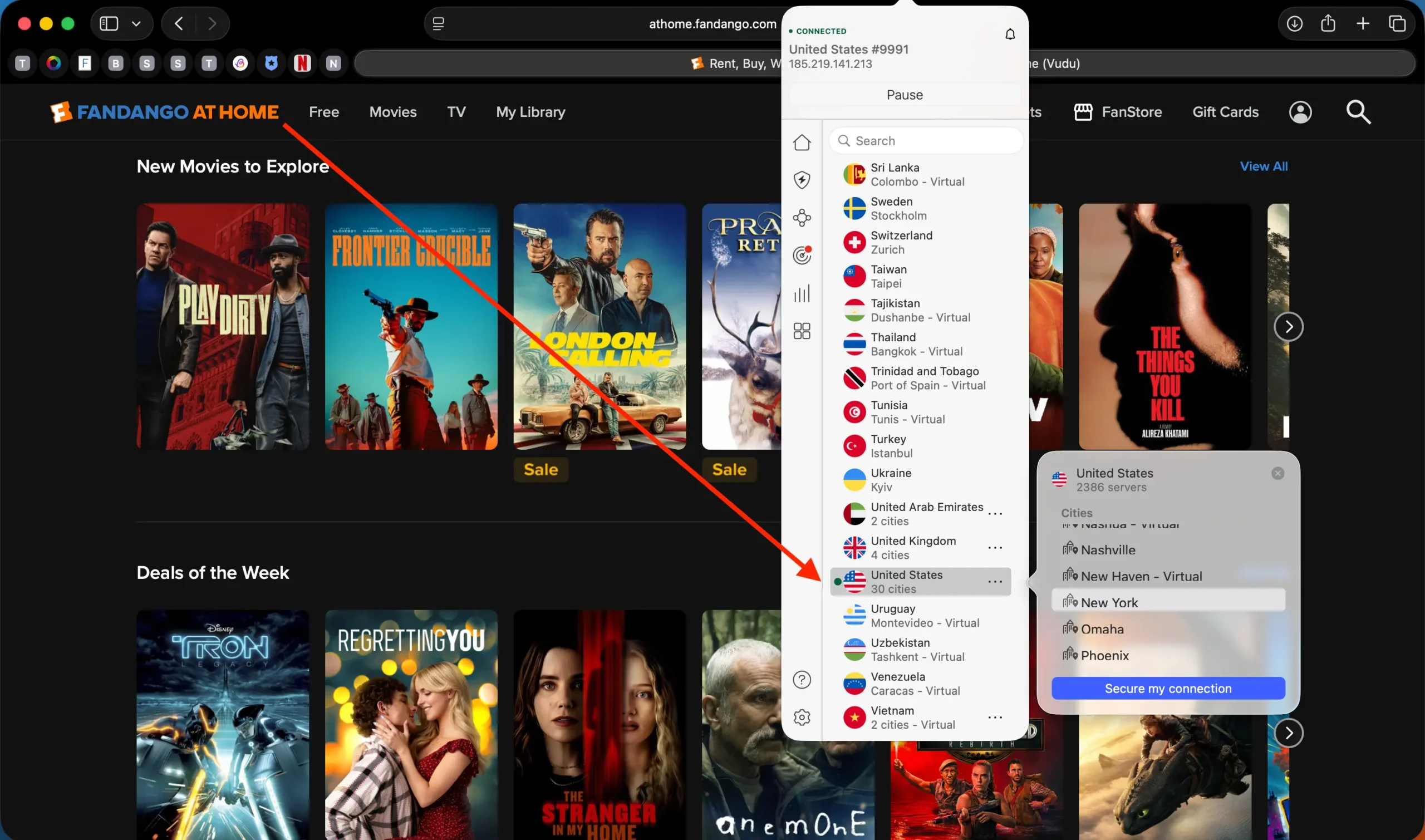1425x840 pixels.
Task: Open the specialty servers grid icon
Action: 802,331
